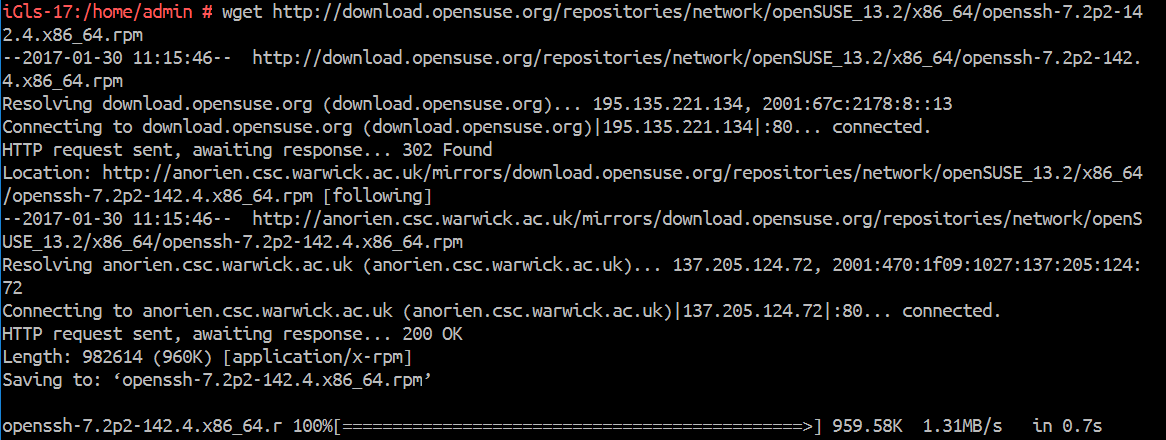Viewport: 1166px width, 440px height.
Task: Click the 959.58K downloaded size
Action: click(x=868, y=427)
